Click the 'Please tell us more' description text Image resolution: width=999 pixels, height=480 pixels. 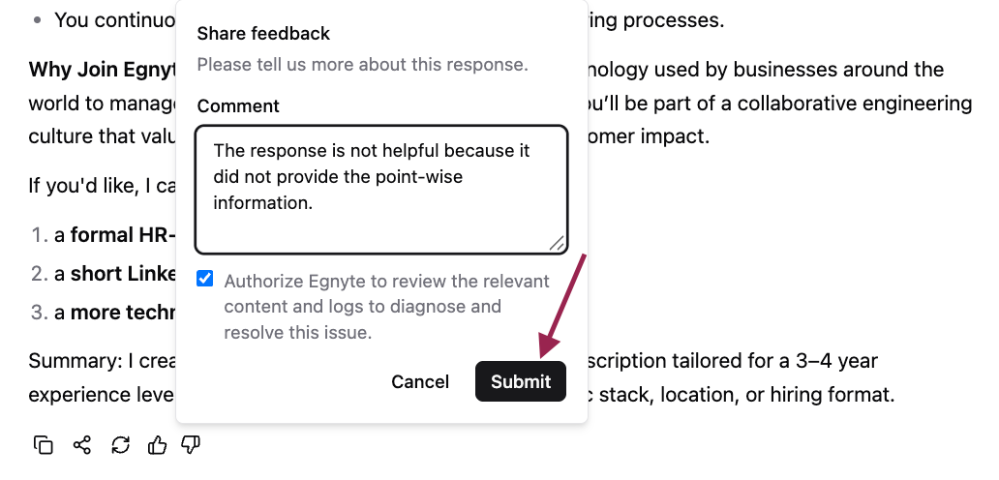(x=363, y=64)
